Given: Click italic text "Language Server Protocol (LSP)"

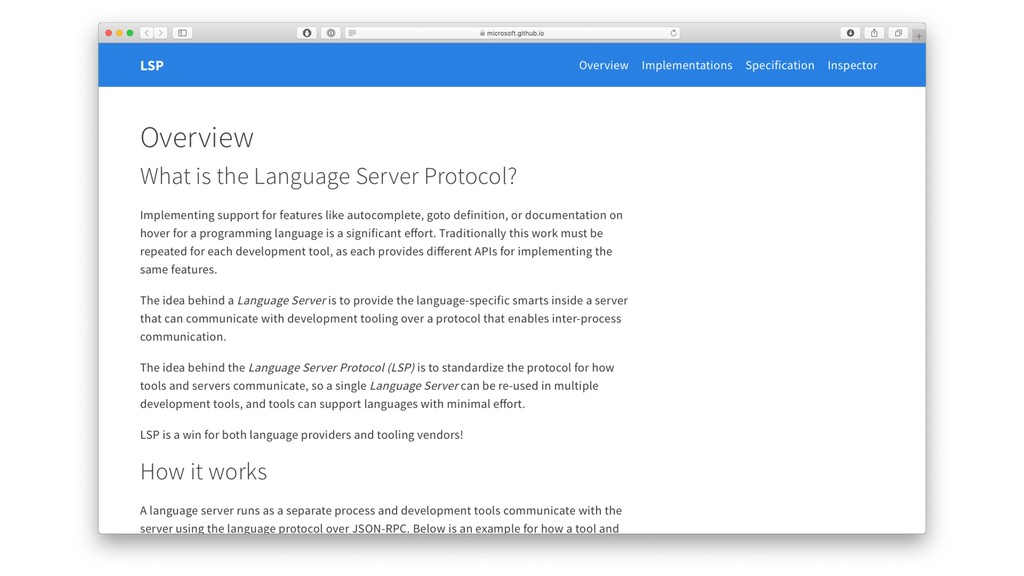Looking at the screenshot, I should pyautogui.click(x=331, y=368).
